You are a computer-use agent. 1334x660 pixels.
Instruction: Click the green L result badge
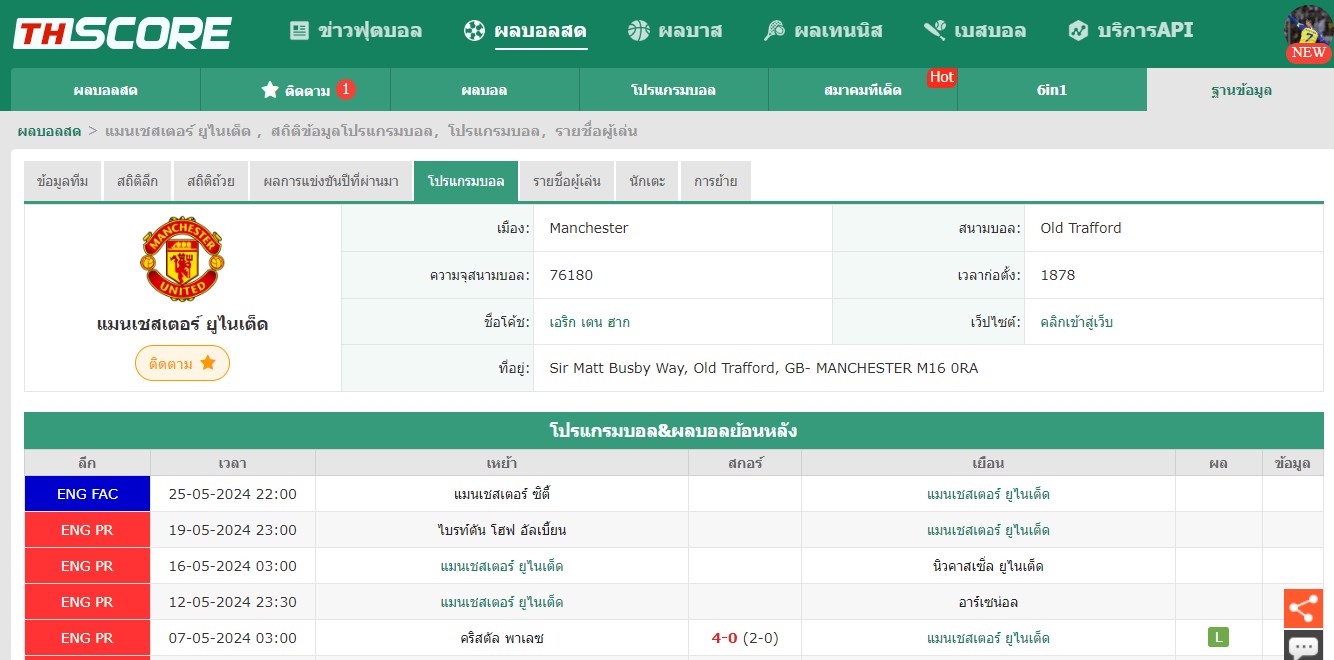[1218, 637]
